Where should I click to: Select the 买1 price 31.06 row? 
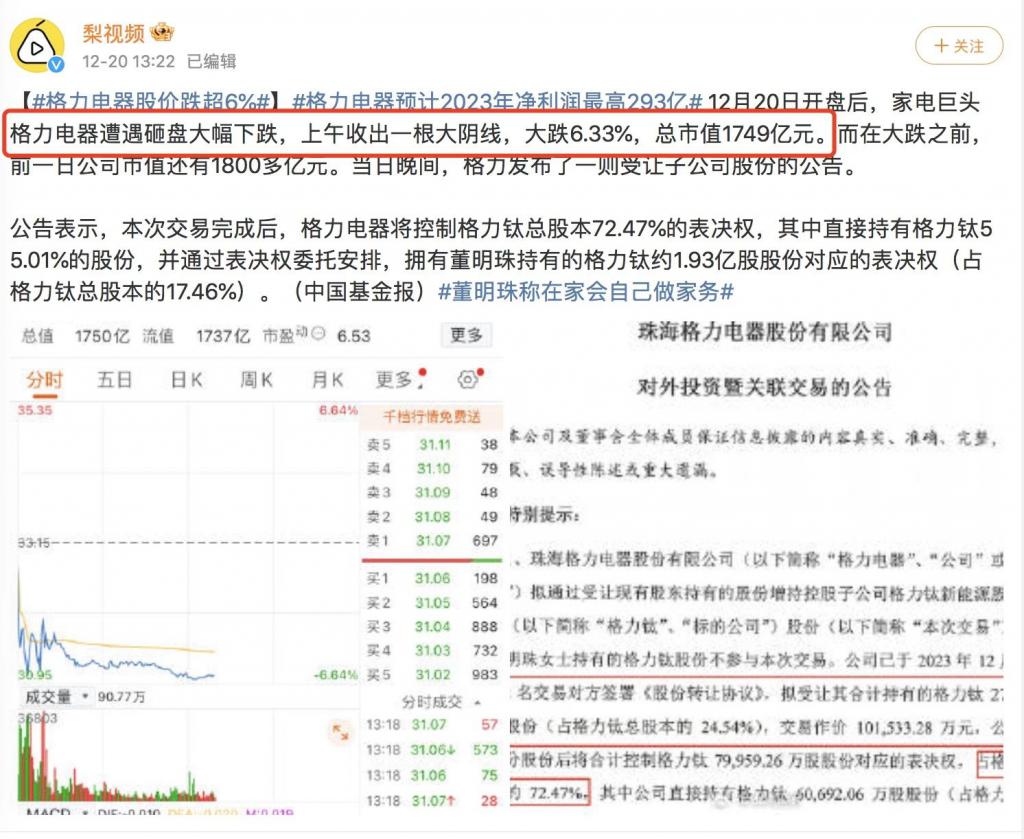(432, 578)
